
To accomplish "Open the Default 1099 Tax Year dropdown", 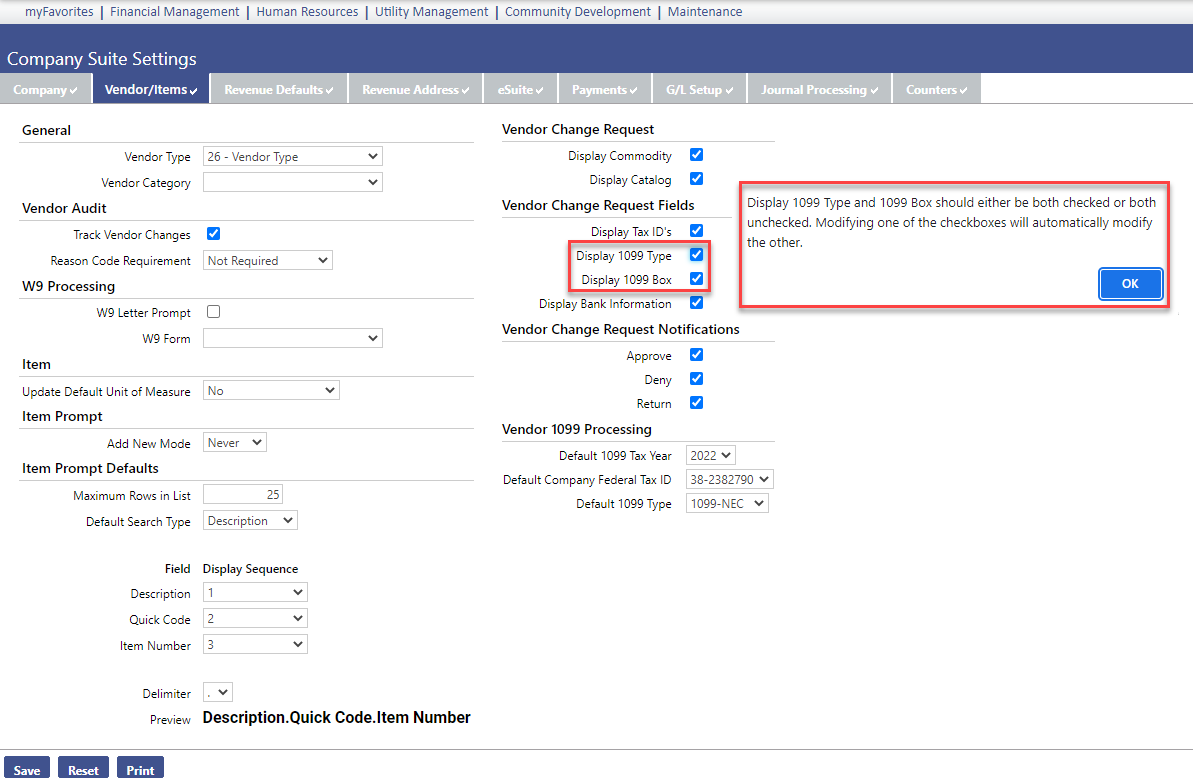I will click(710, 455).
